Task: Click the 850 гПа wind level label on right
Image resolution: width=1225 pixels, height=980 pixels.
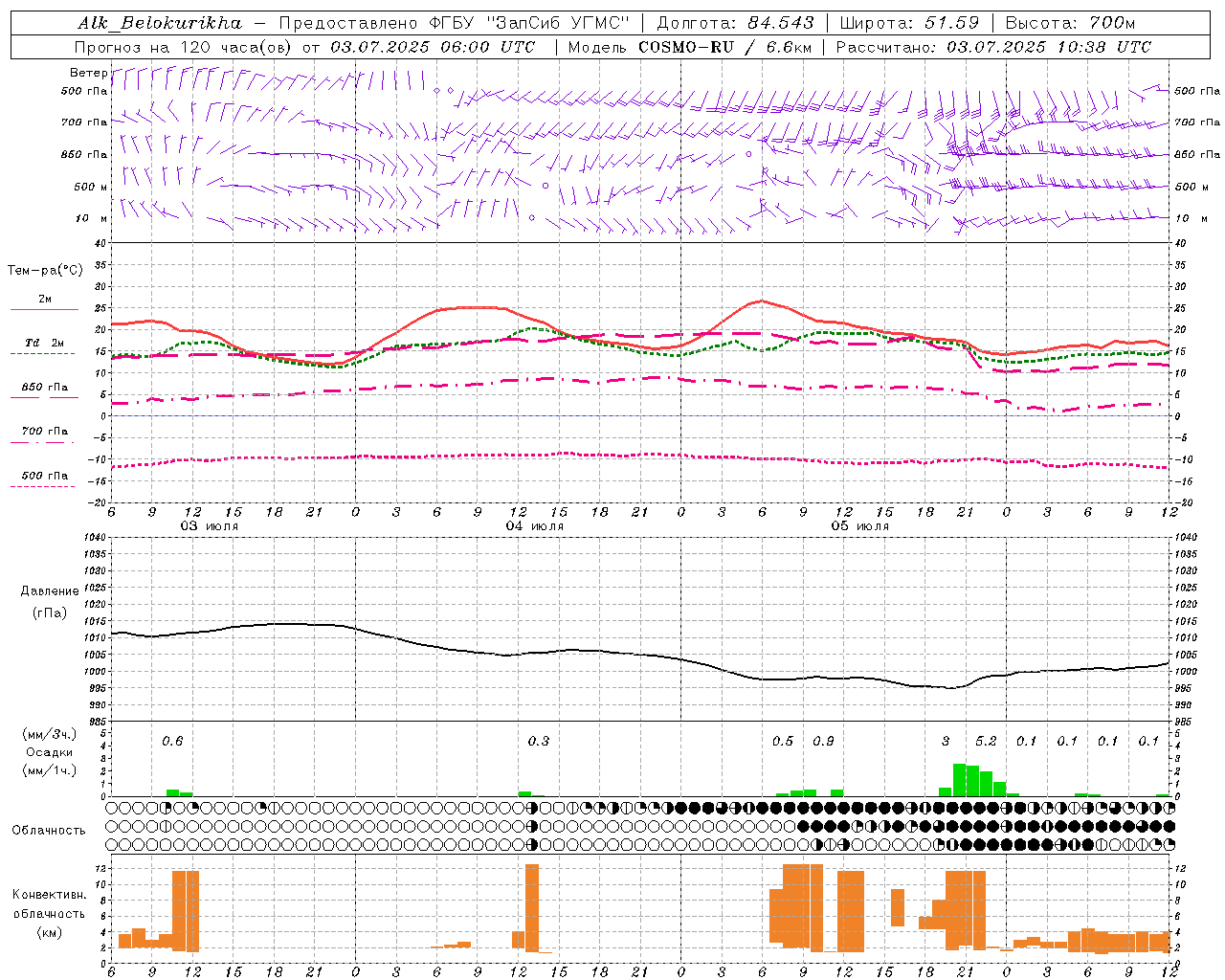Action: click(1197, 154)
